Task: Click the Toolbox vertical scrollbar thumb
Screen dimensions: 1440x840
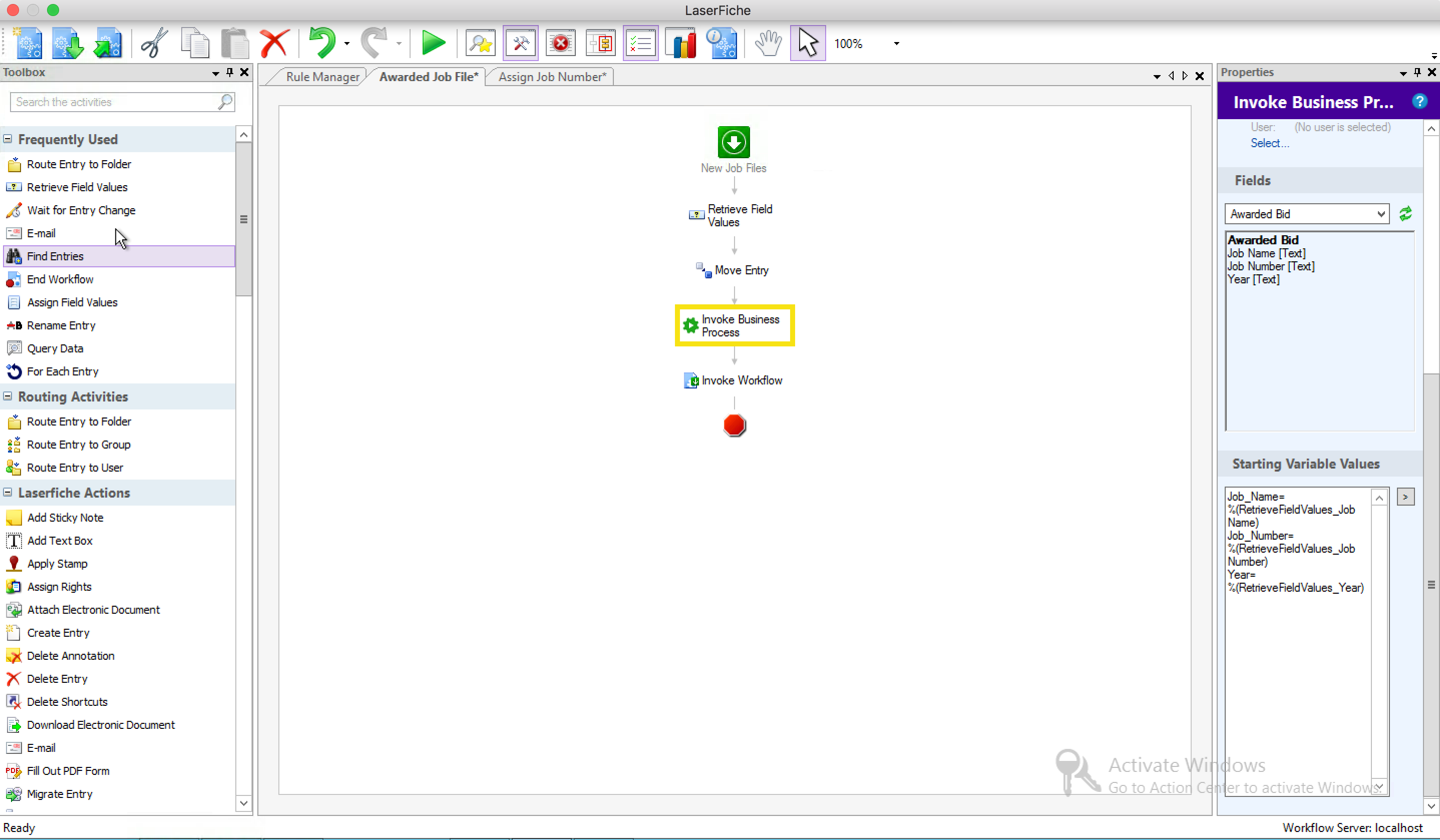Action: (243, 219)
